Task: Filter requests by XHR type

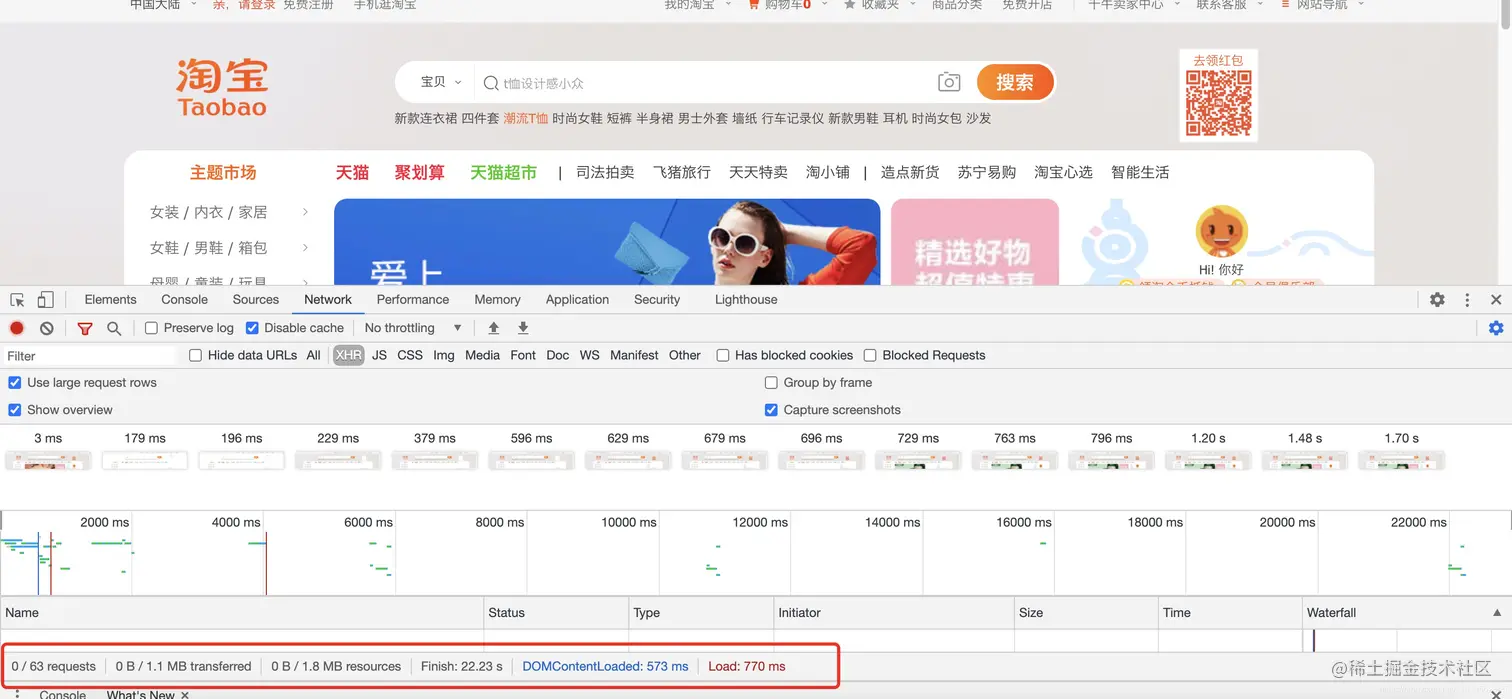Action: coord(349,355)
